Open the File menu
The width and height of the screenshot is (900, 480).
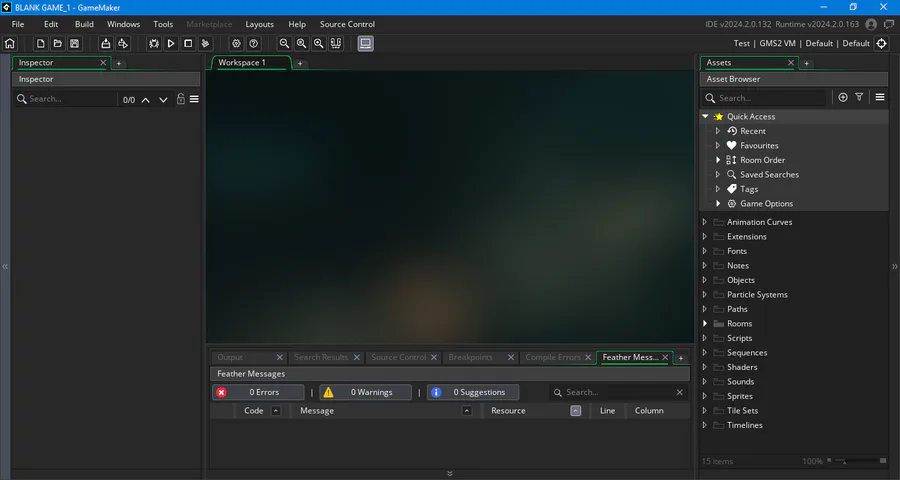tap(18, 24)
